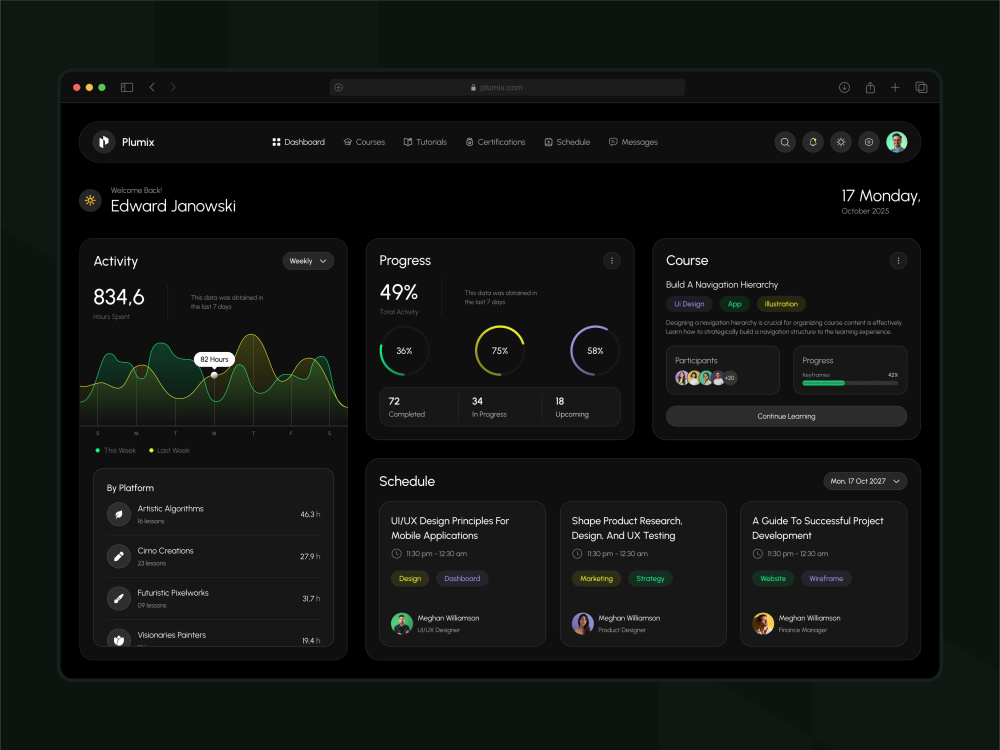Open Certifications nav item
This screenshot has width=1000, height=750.
tap(496, 142)
